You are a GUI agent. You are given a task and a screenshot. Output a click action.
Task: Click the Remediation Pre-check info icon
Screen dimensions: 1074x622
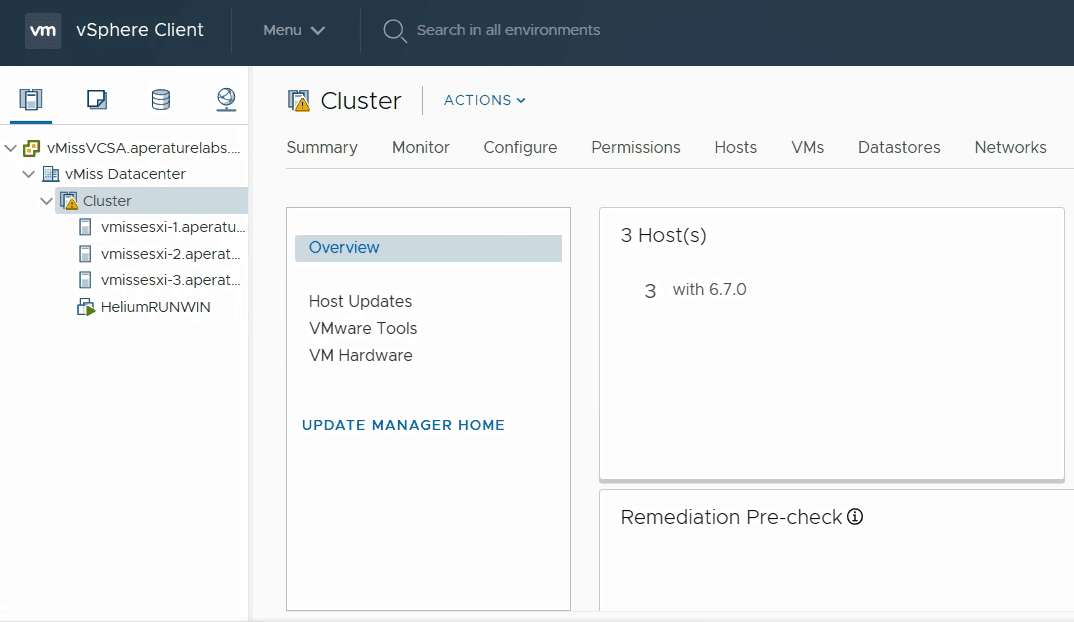click(x=855, y=517)
